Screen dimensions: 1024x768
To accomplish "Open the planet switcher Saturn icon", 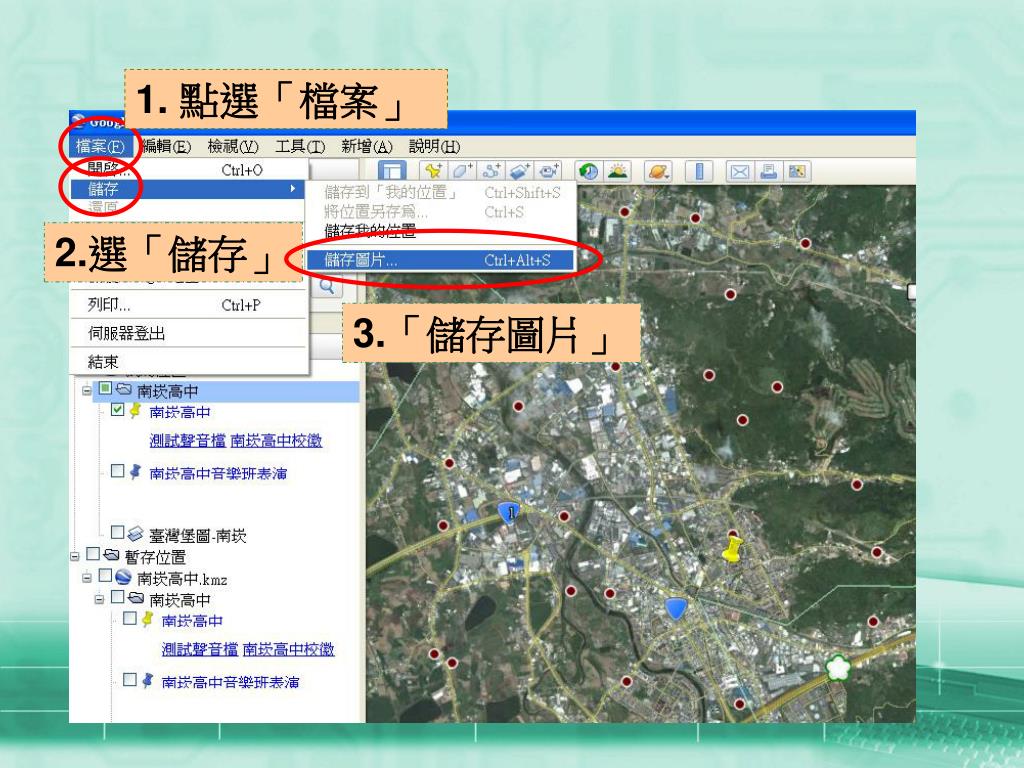I will click(x=658, y=171).
